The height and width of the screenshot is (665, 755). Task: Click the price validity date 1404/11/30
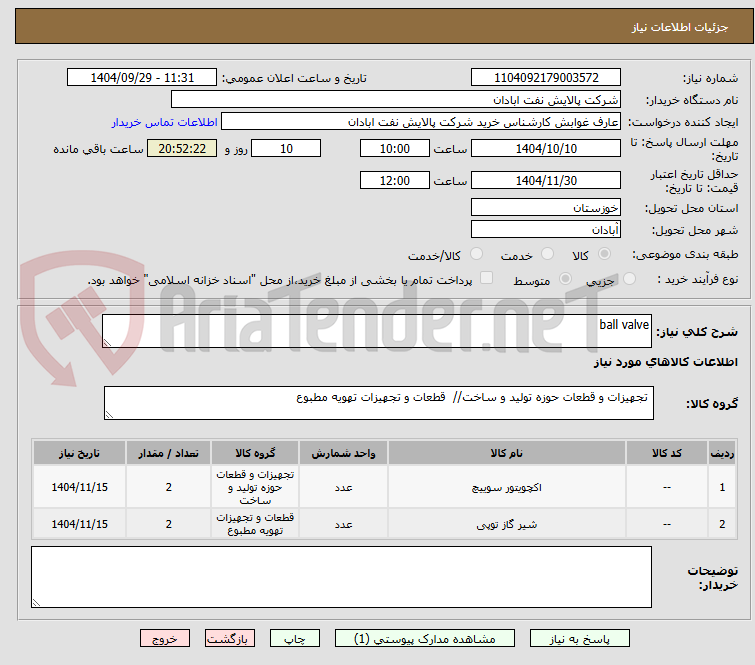click(x=546, y=181)
